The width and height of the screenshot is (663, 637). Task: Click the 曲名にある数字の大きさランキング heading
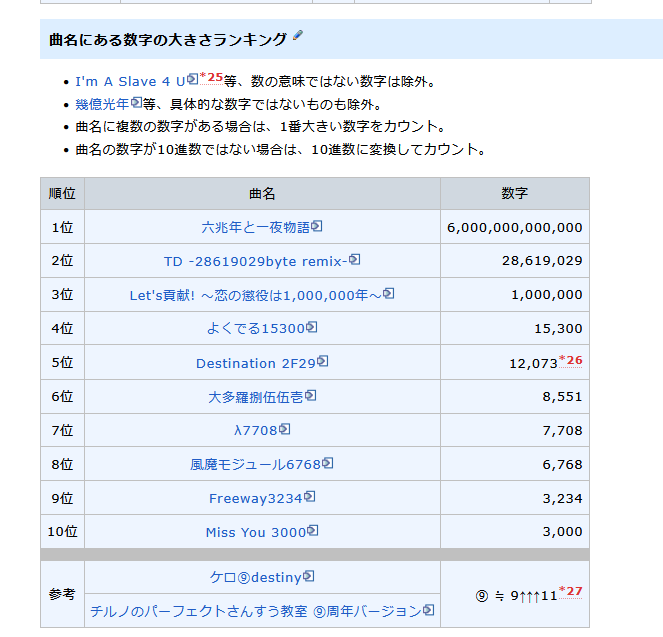point(167,40)
